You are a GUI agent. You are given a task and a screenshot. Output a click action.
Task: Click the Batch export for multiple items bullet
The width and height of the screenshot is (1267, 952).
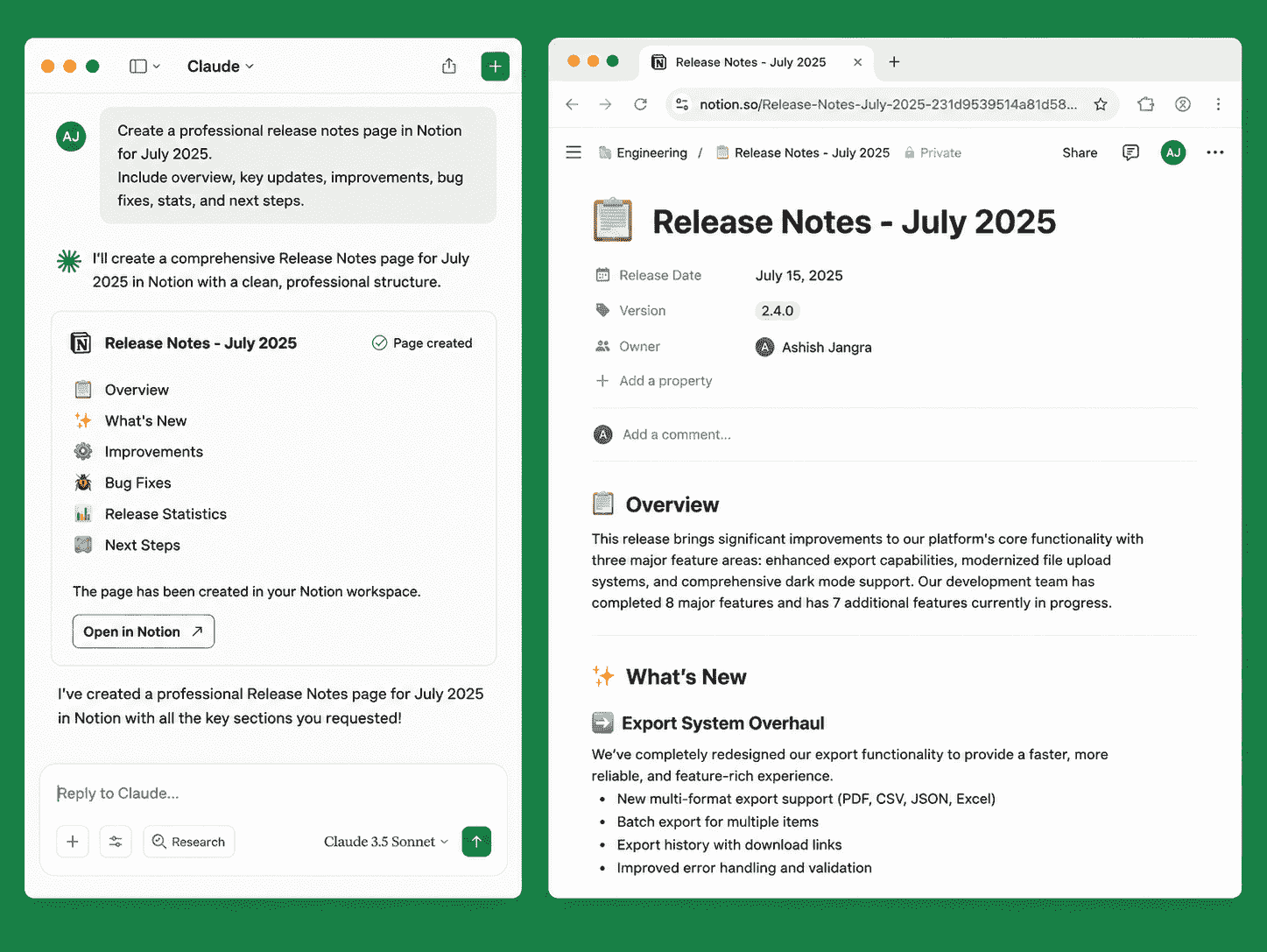click(718, 822)
